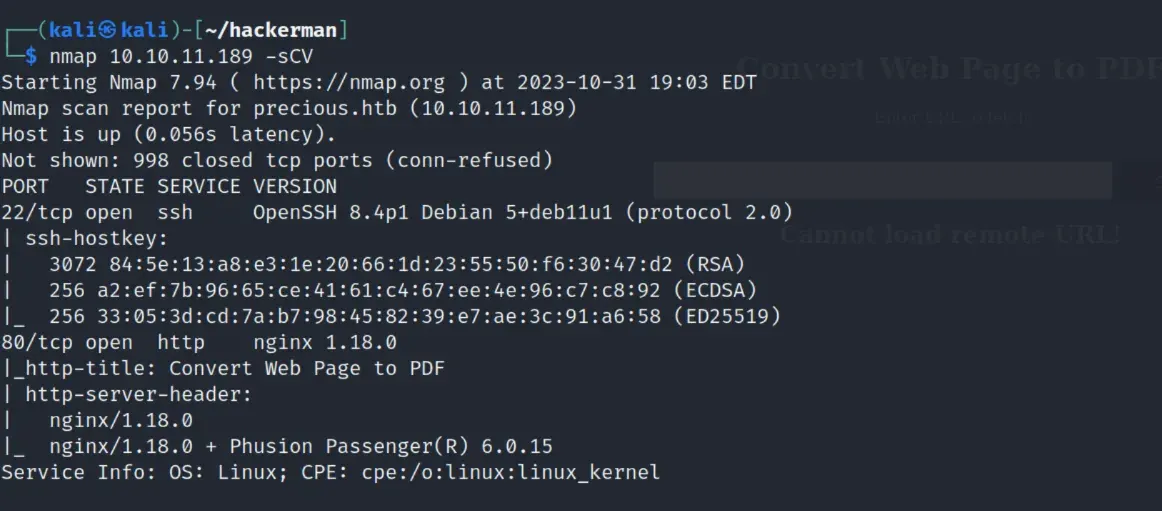Click the '22/tcp open ssh' port line
The image size is (1162, 511).
[x=97, y=212]
